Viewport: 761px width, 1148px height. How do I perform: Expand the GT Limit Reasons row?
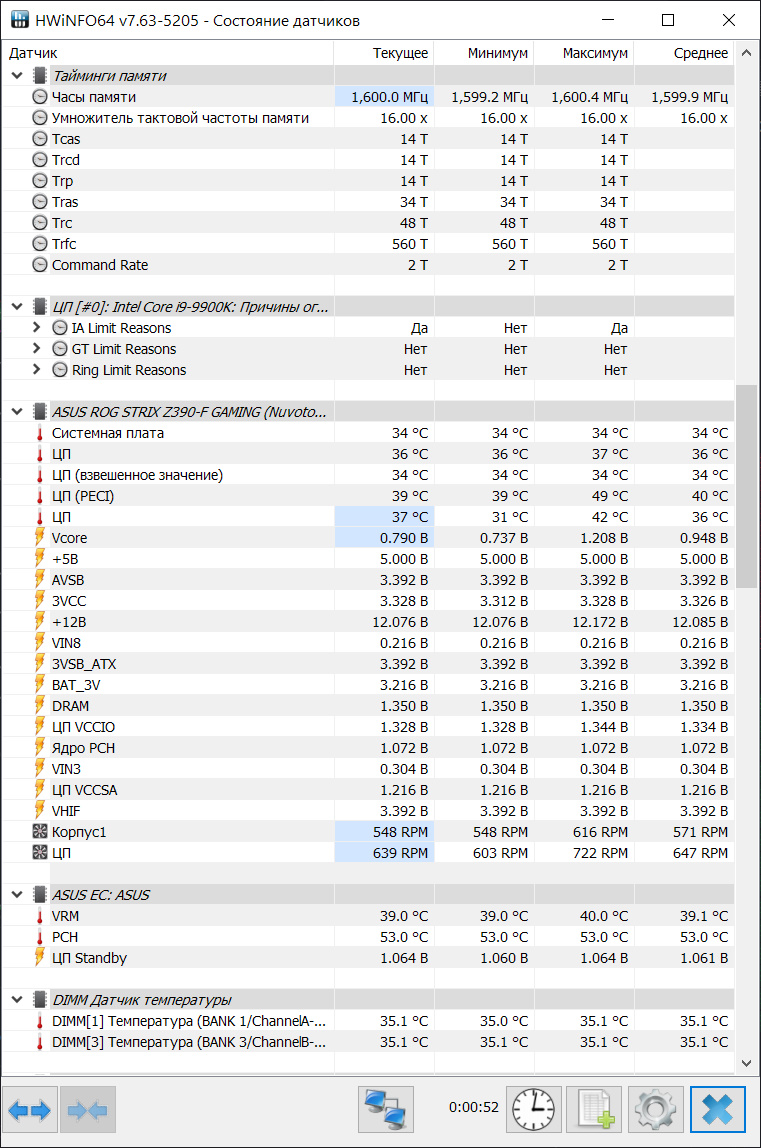click(36, 349)
